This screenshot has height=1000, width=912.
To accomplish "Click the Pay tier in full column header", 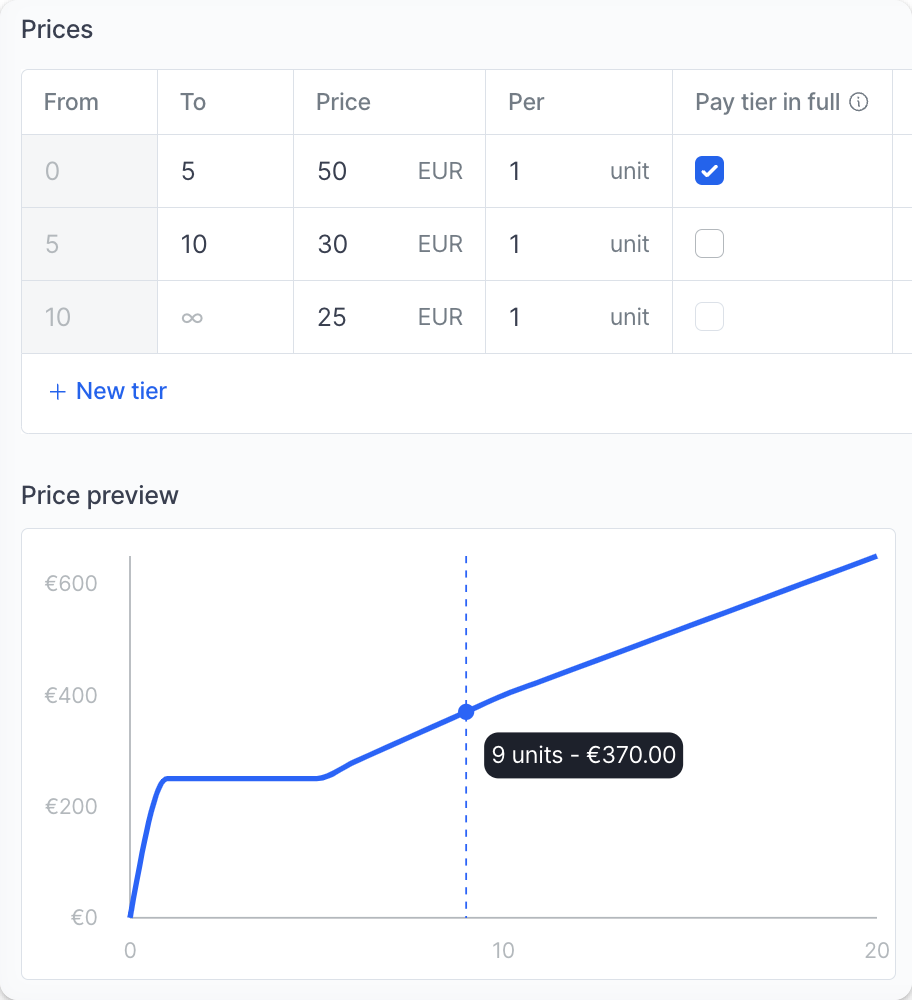I will coord(767,102).
